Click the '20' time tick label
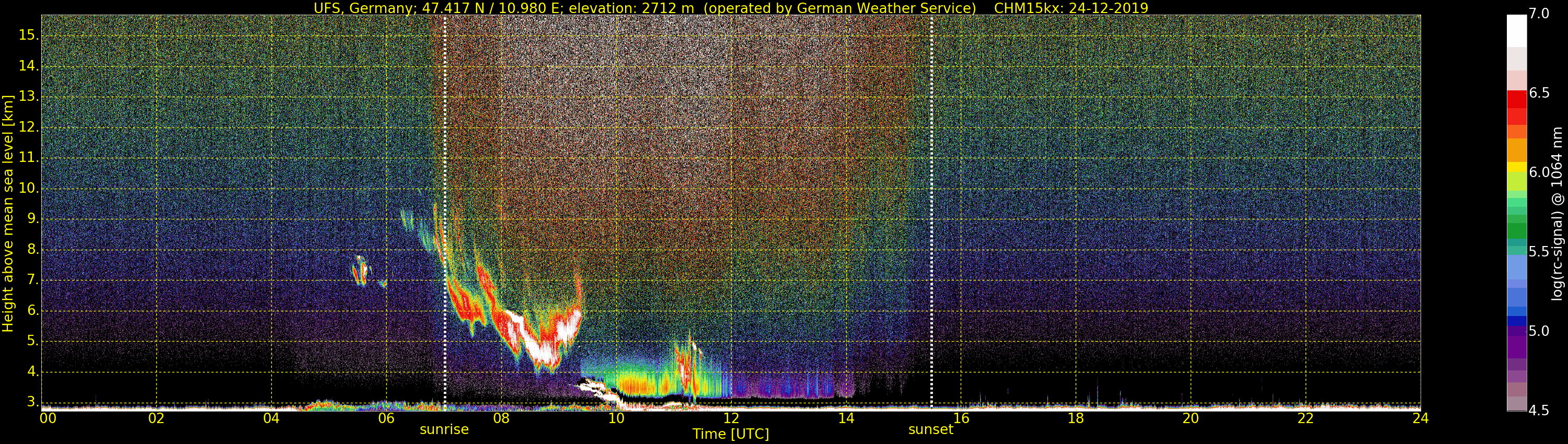Viewport: 1568px width, 444px height. (1191, 418)
